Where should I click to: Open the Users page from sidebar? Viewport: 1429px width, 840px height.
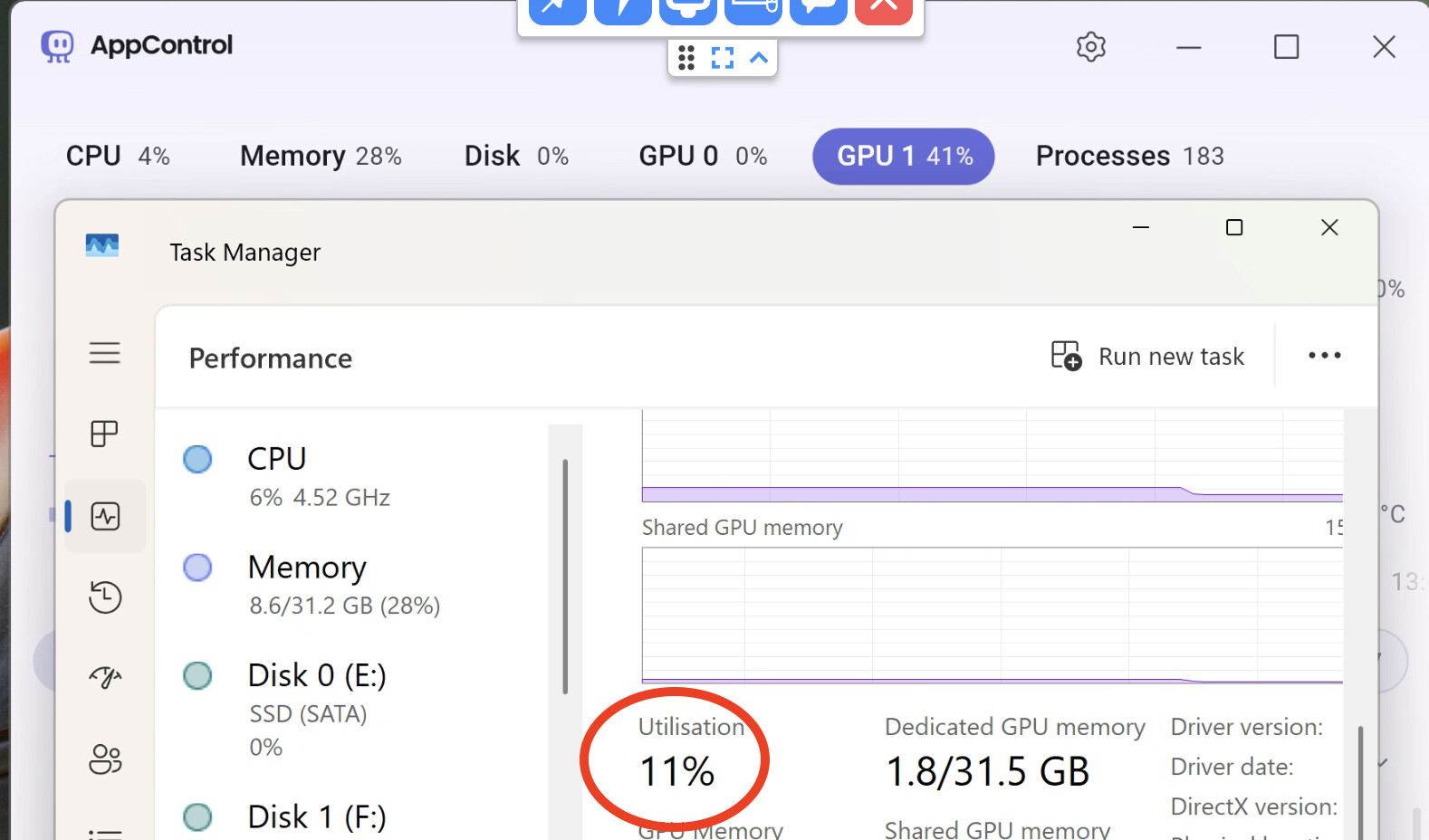[105, 759]
